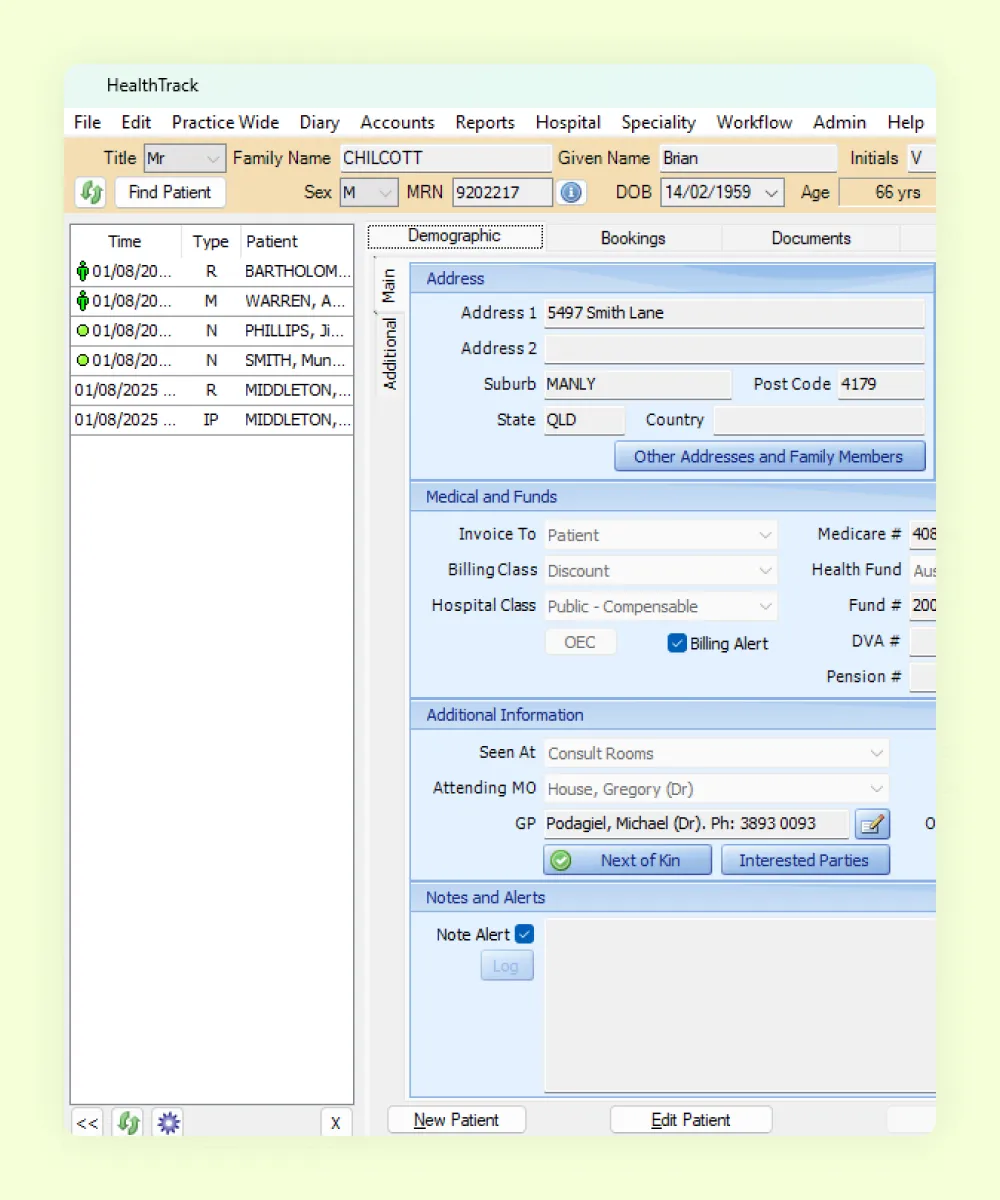Viewport: 1000px width, 1200px height.
Task: Click the Address 1 field
Action: point(734,313)
